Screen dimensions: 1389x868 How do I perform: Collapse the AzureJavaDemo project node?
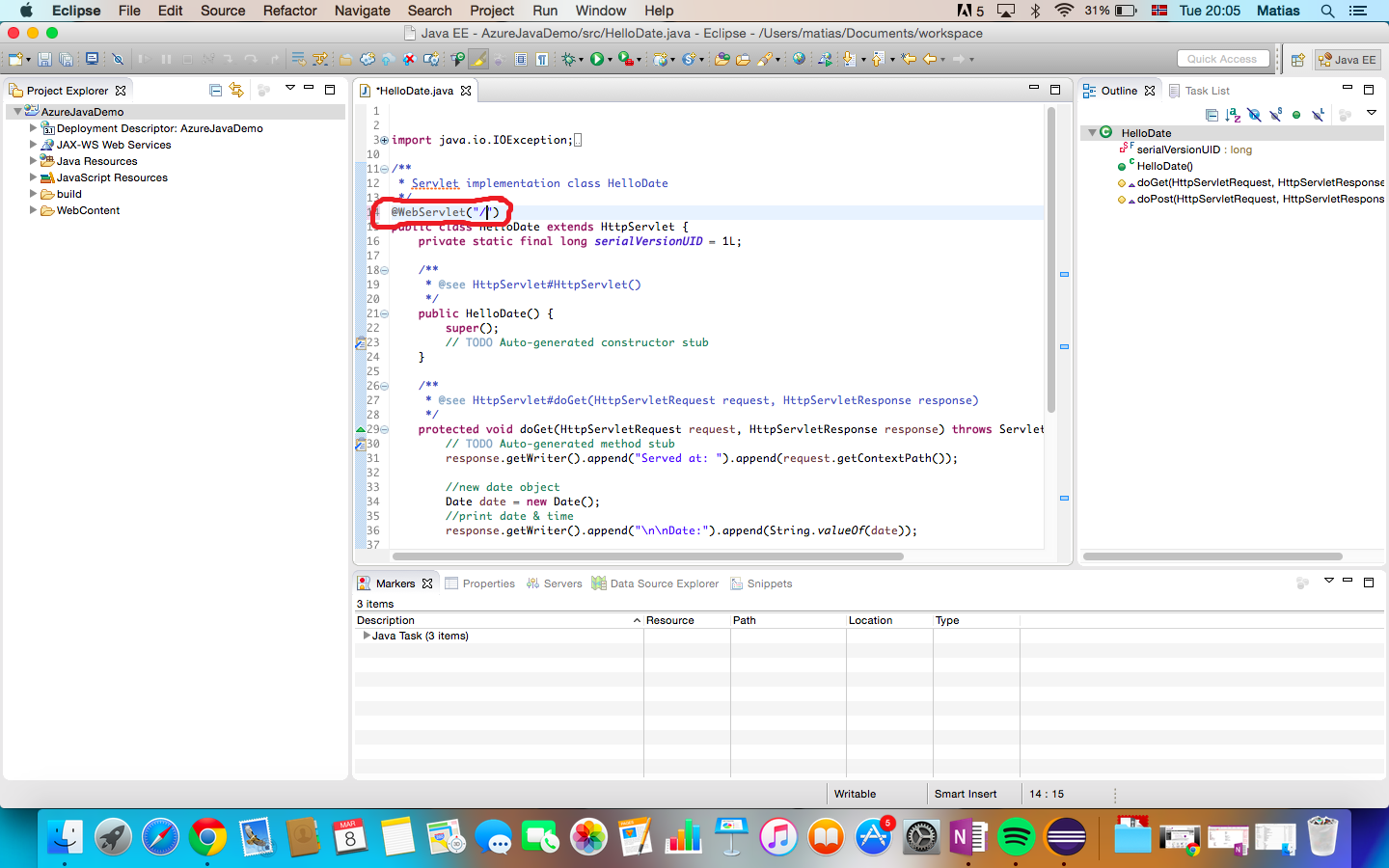click(17, 112)
